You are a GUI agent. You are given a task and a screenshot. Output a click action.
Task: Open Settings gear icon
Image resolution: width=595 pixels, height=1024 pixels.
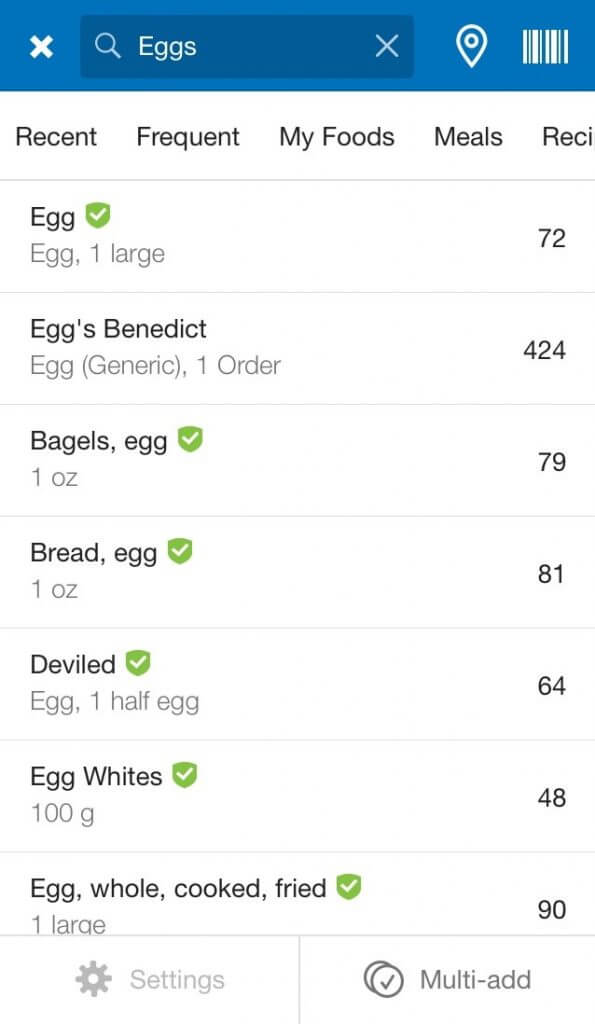pos(93,979)
